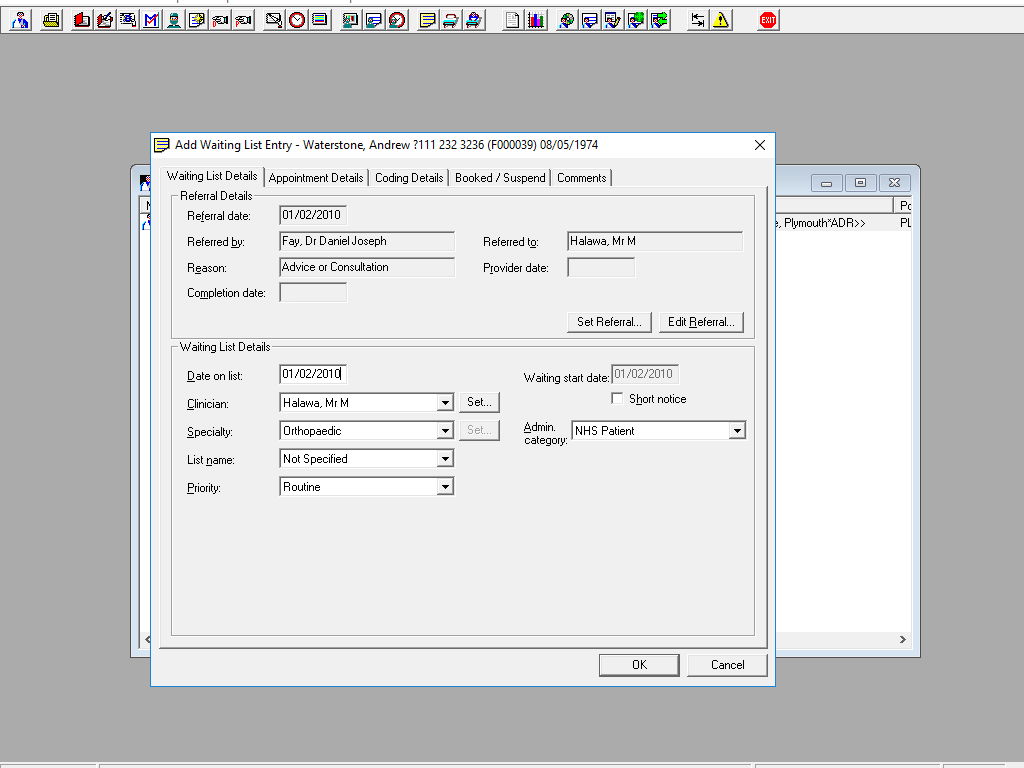This screenshot has height=768, width=1024.
Task: Click the envelope with pen toolbar icon
Action: pos(274,20)
